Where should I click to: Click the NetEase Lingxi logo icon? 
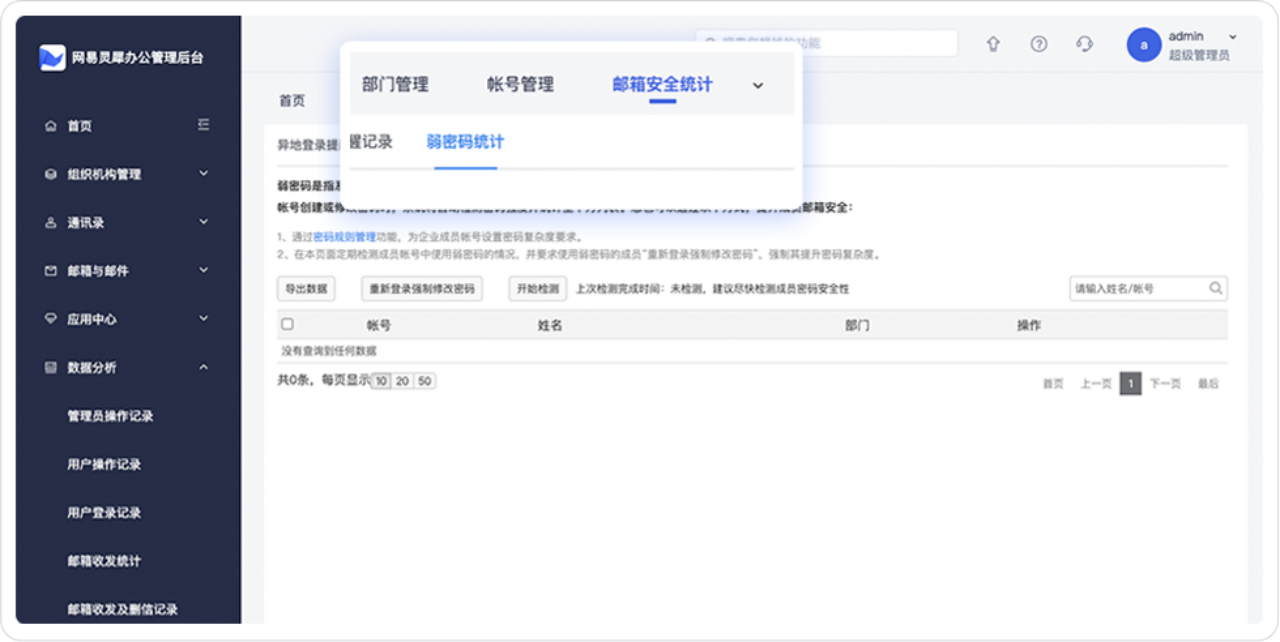pos(52,58)
